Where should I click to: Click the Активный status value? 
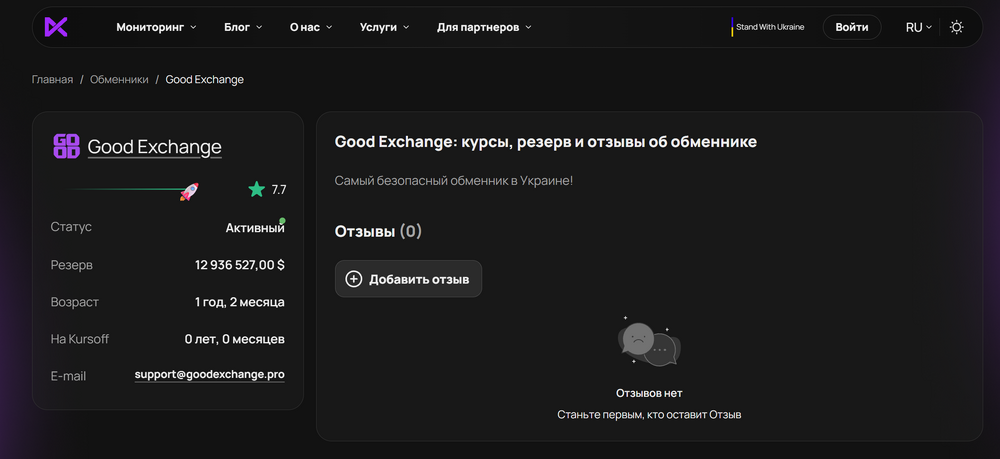(x=255, y=228)
